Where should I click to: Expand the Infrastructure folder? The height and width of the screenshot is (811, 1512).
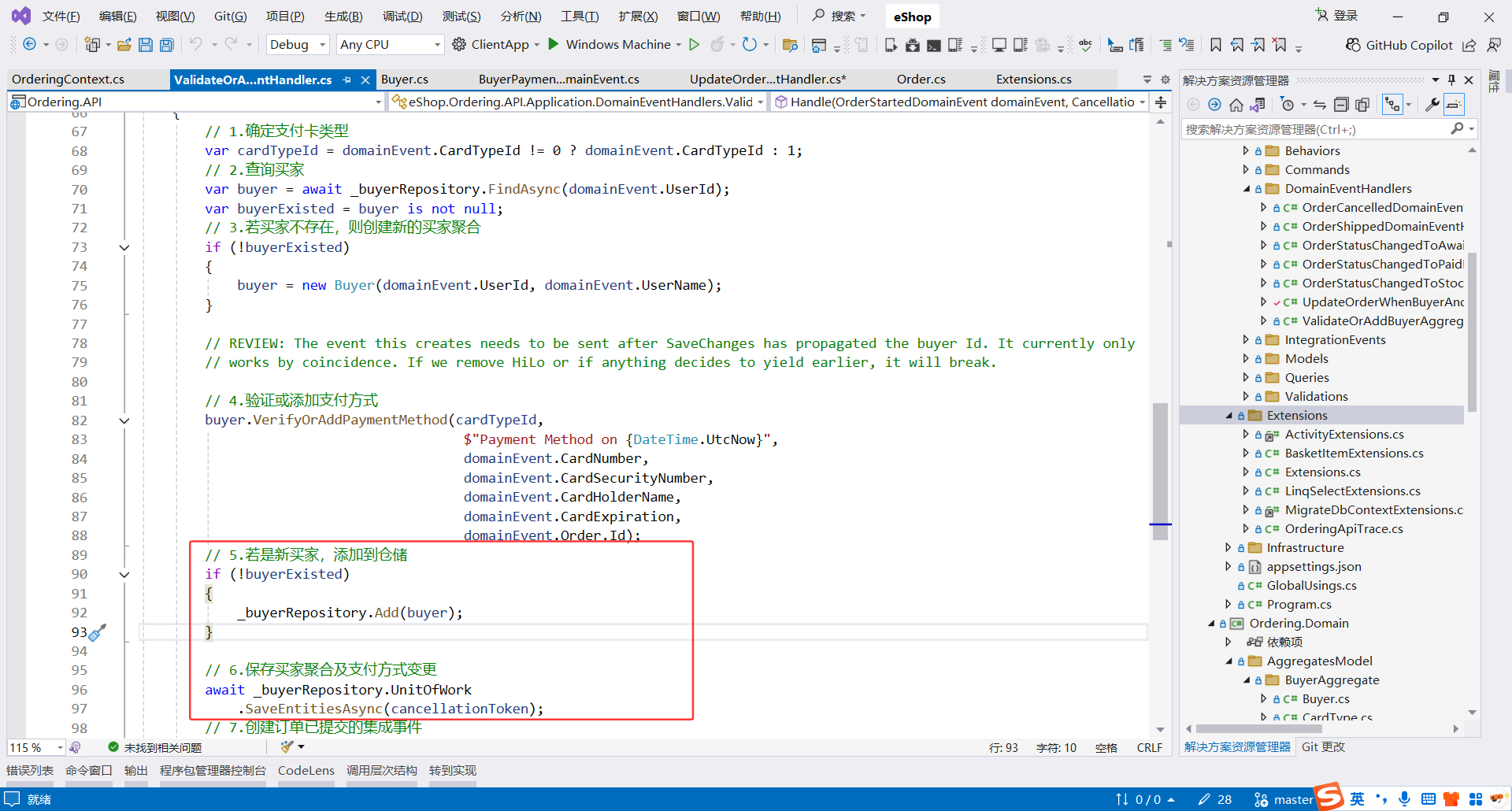(x=1228, y=547)
